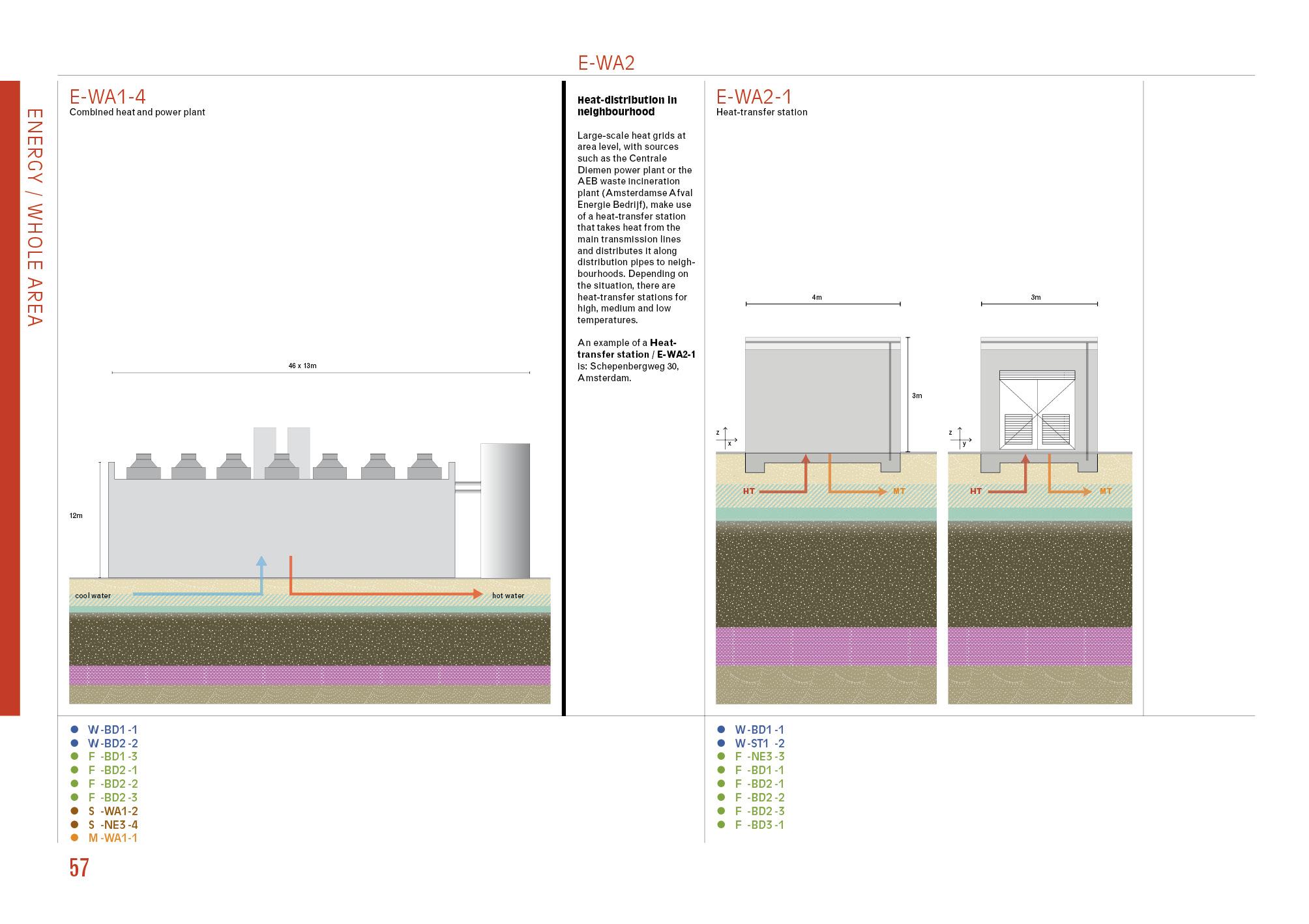Open the S-WA1-2 reference link

113,811
